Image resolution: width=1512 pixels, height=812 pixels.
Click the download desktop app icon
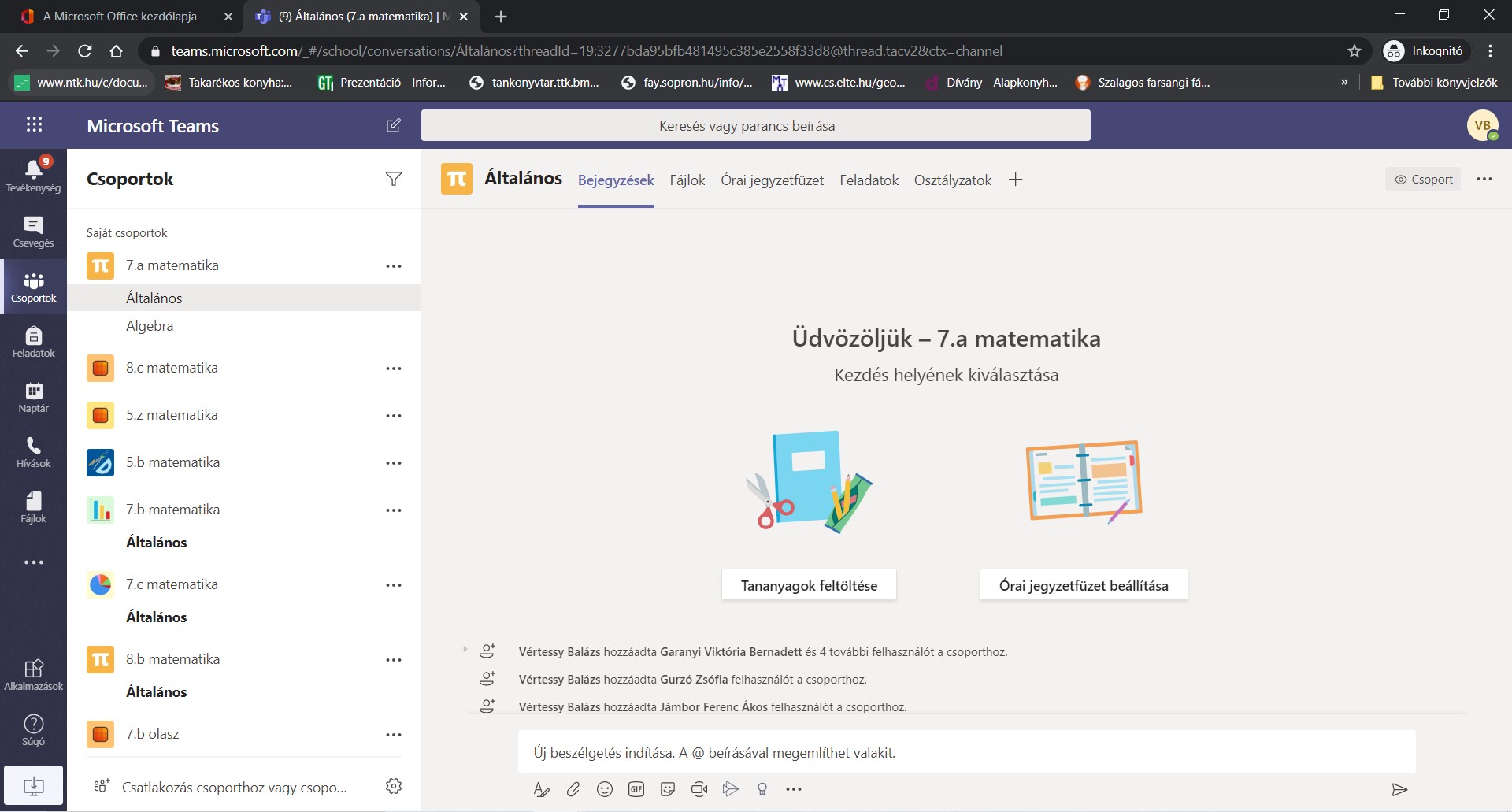(x=33, y=785)
